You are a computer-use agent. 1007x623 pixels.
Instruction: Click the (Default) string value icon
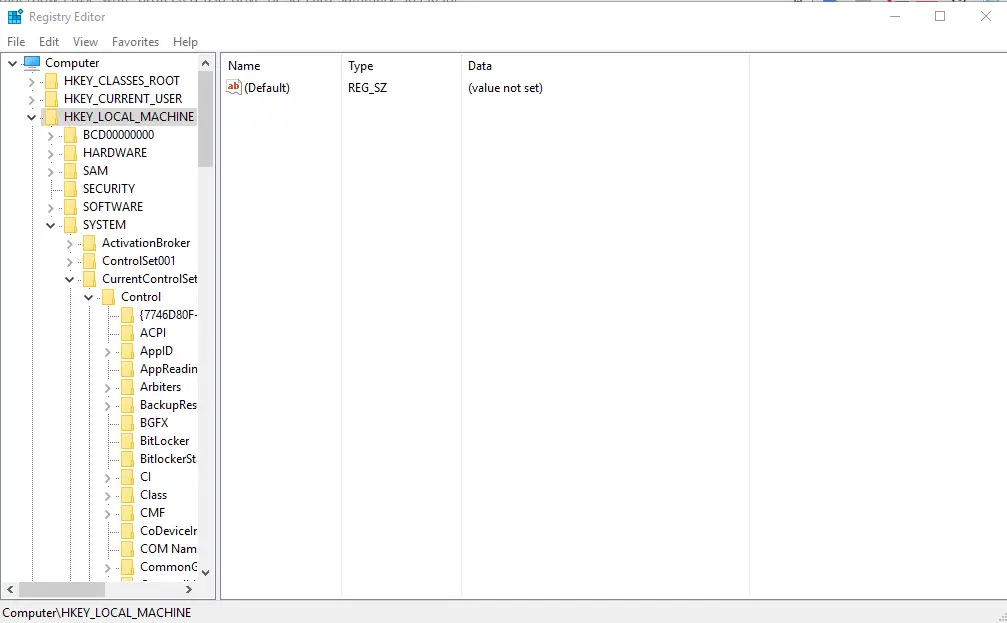(x=234, y=87)
